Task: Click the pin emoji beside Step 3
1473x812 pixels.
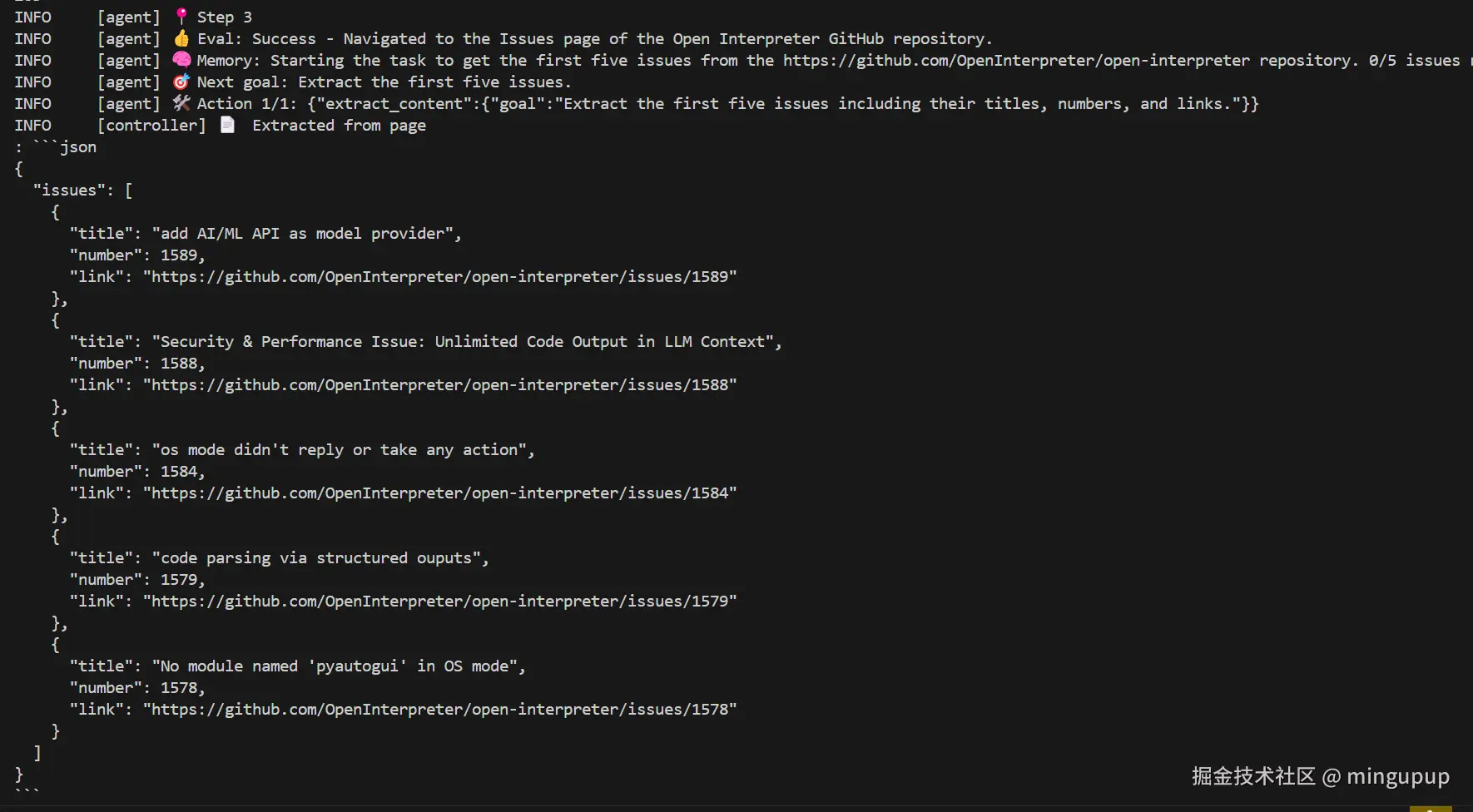Action: point(181,16)
